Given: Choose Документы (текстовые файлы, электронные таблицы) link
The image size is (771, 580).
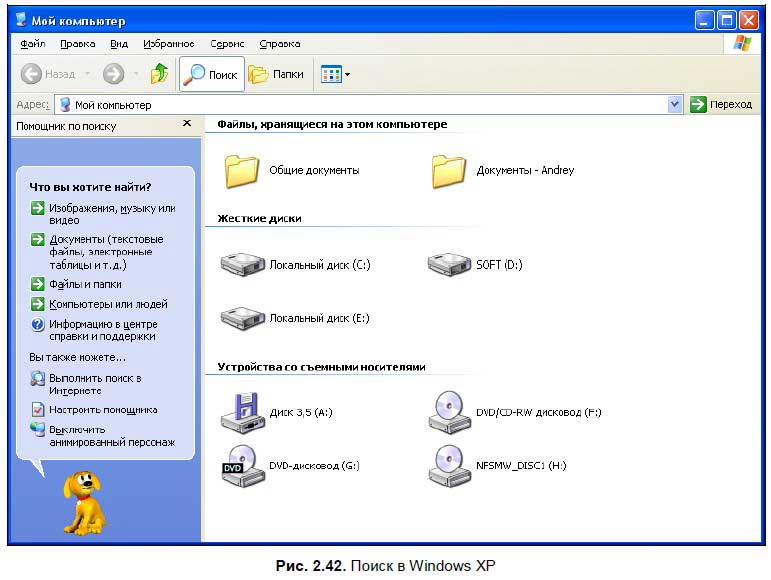Looking at the screenshot, I should click(106, 252).
